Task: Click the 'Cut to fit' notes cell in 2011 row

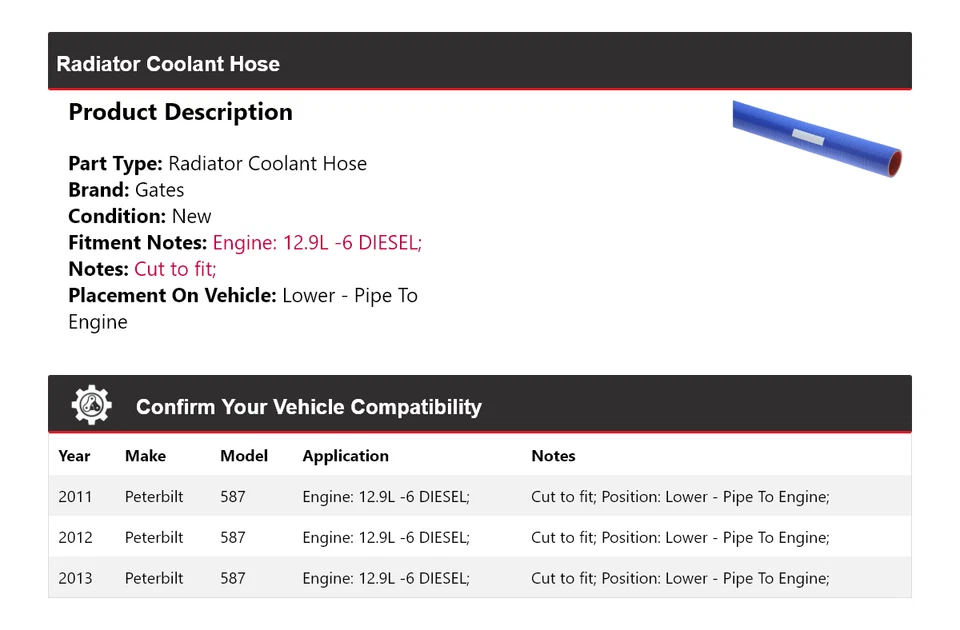Action: tap(680, 497)
